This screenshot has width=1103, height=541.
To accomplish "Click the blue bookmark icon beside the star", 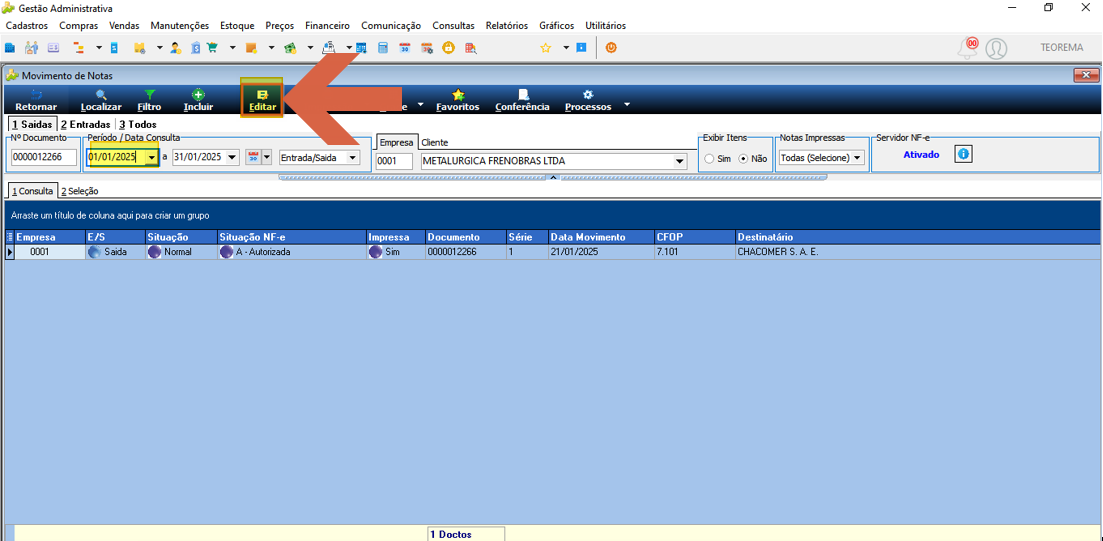I will 581,48.
